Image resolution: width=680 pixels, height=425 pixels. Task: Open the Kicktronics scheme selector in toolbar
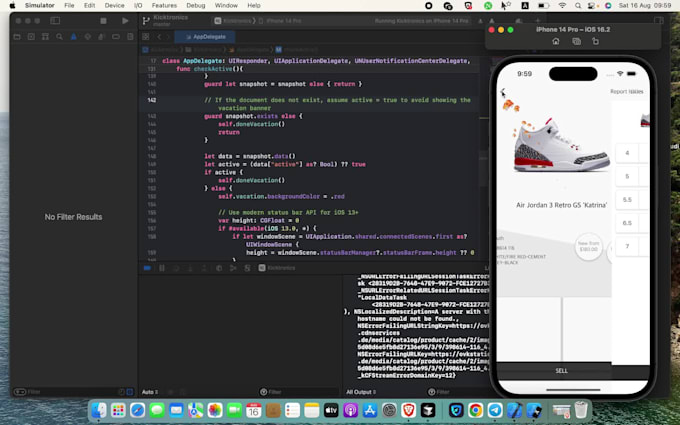[x=233, y=21]
